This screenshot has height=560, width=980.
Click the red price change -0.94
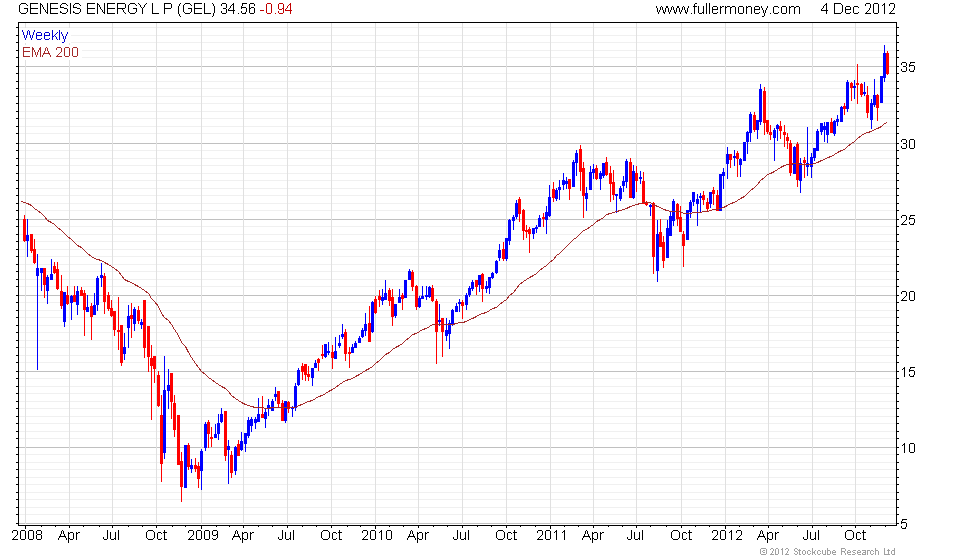276,9
